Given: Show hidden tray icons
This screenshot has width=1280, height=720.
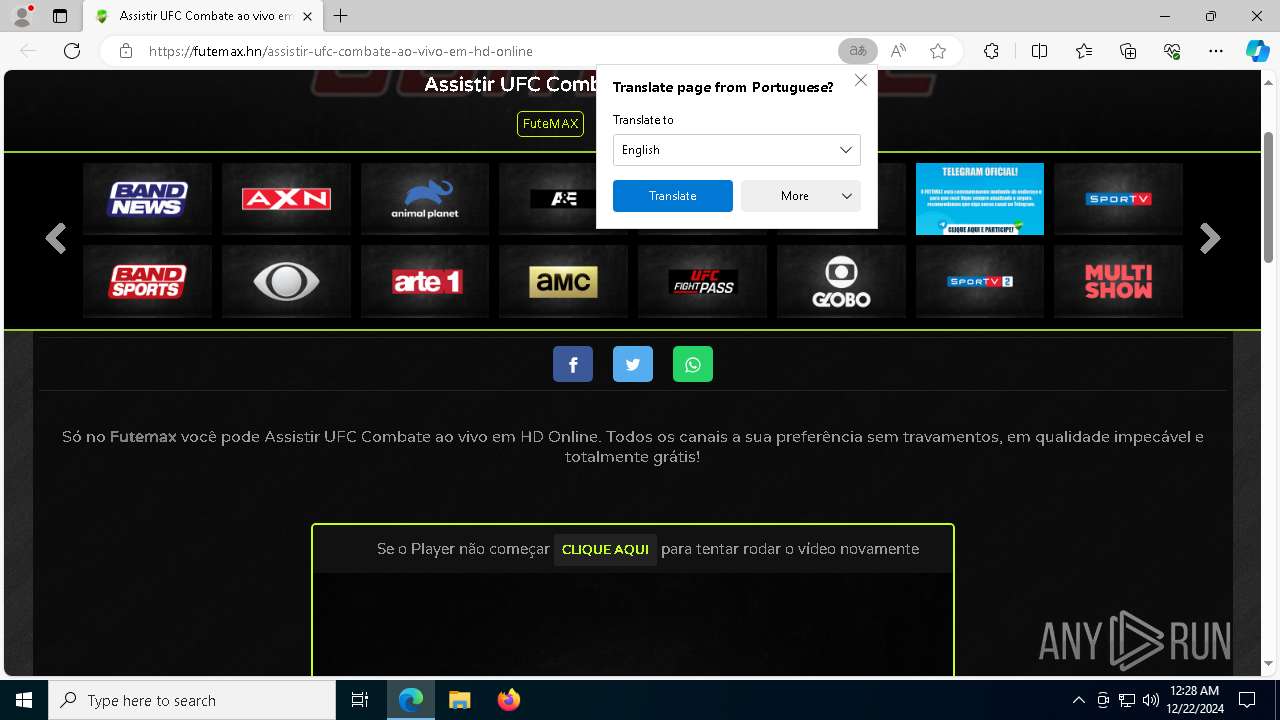Looking at the screenshot, I should coord(1078,700).
